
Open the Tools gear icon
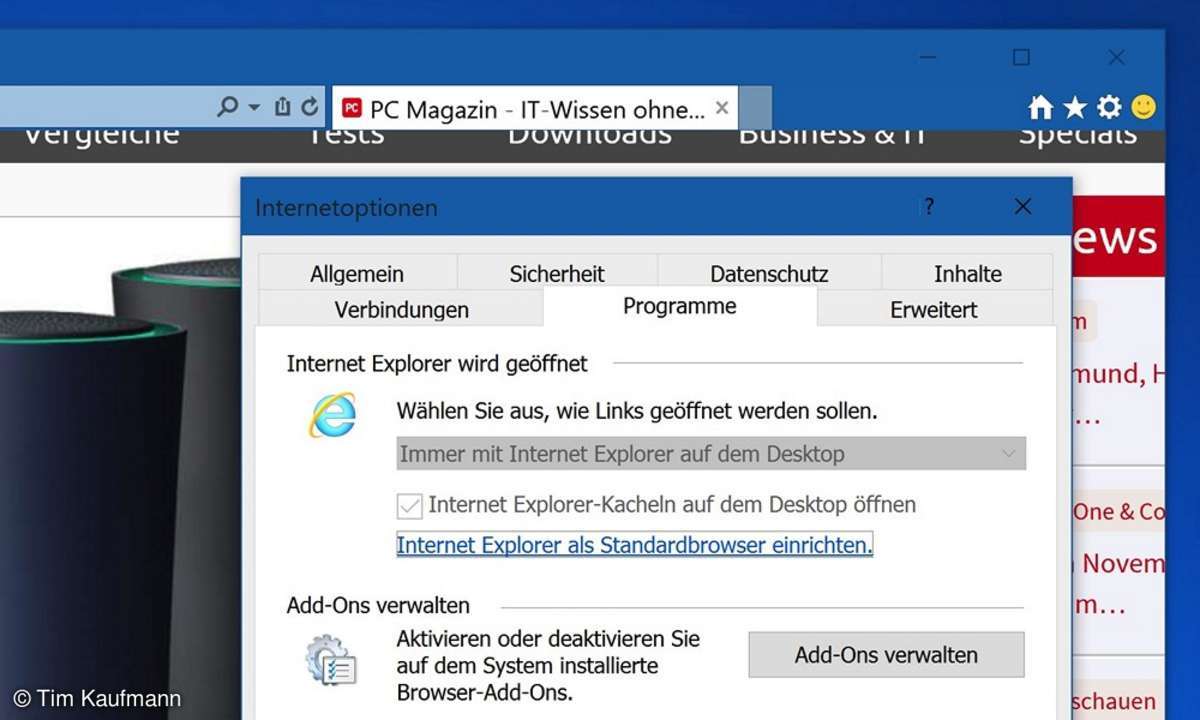click(x=1109, y=107)
